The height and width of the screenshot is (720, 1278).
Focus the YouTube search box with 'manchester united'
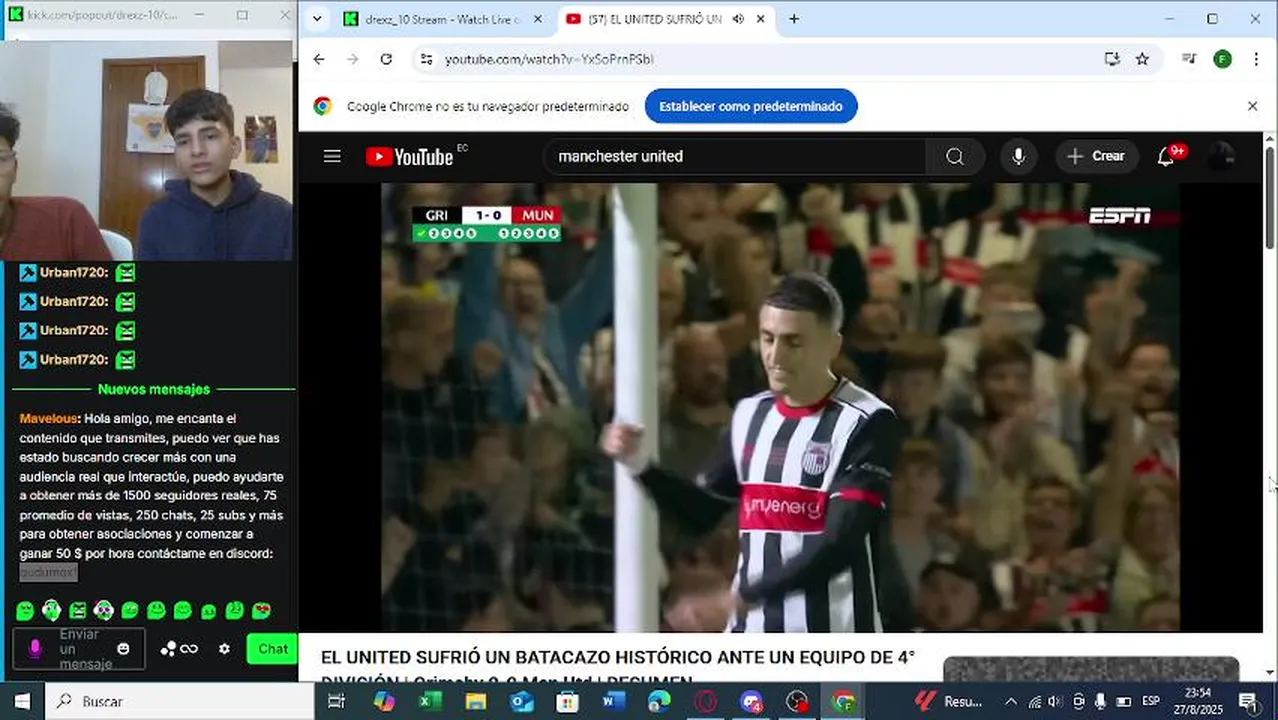click(734, 156)
